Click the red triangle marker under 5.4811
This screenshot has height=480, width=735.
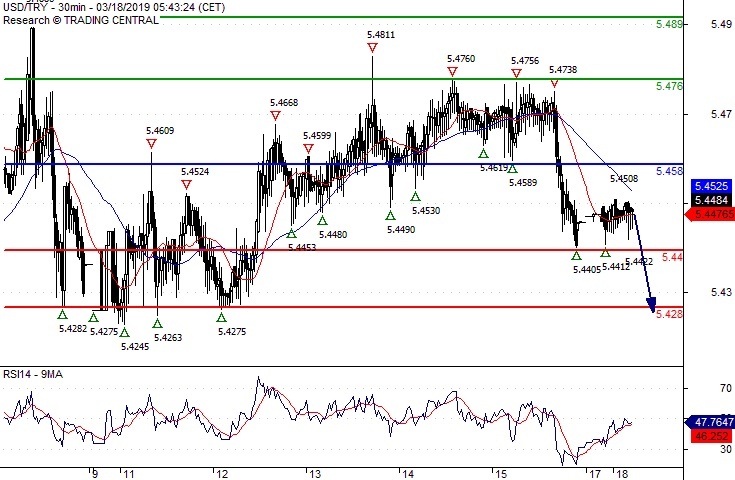pyautogui.click(x=372, y=47)
